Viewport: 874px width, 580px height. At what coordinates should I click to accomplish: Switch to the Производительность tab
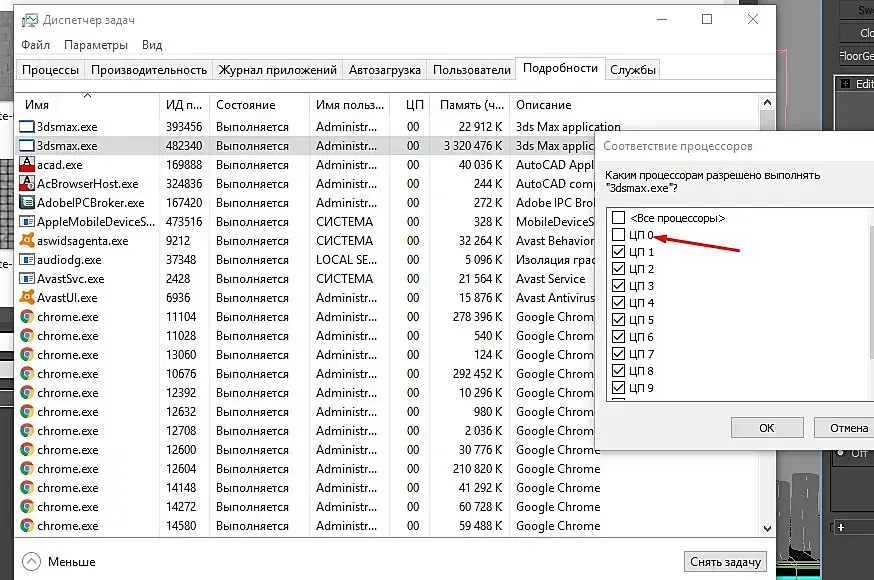149,70
